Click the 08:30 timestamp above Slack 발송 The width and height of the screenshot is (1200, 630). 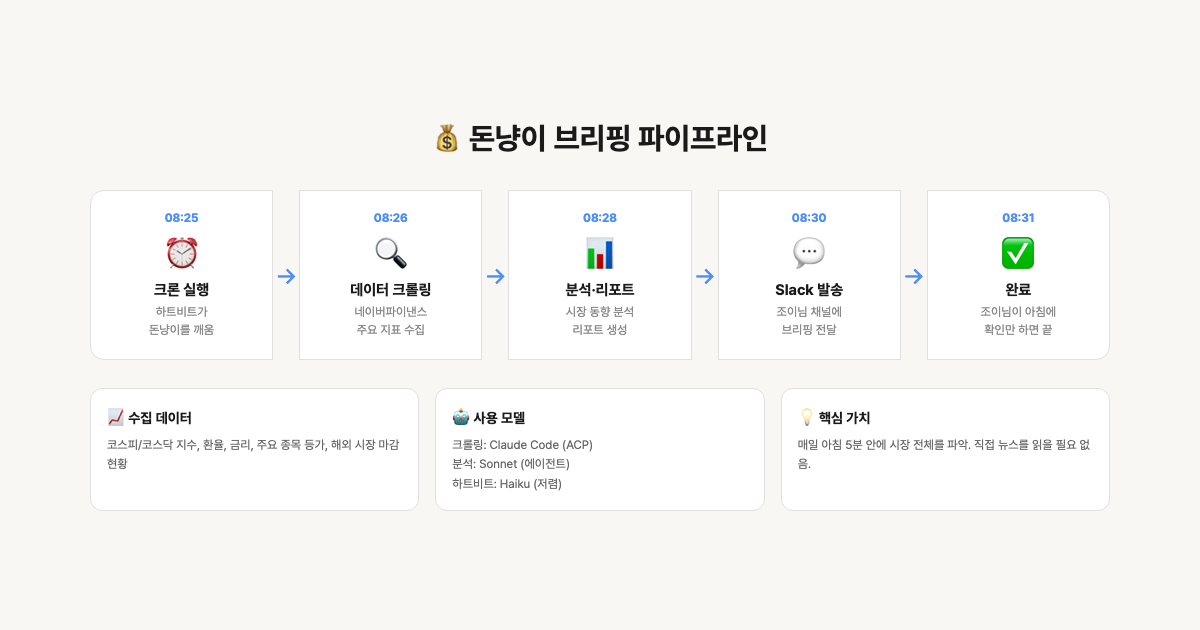point(808,218)
